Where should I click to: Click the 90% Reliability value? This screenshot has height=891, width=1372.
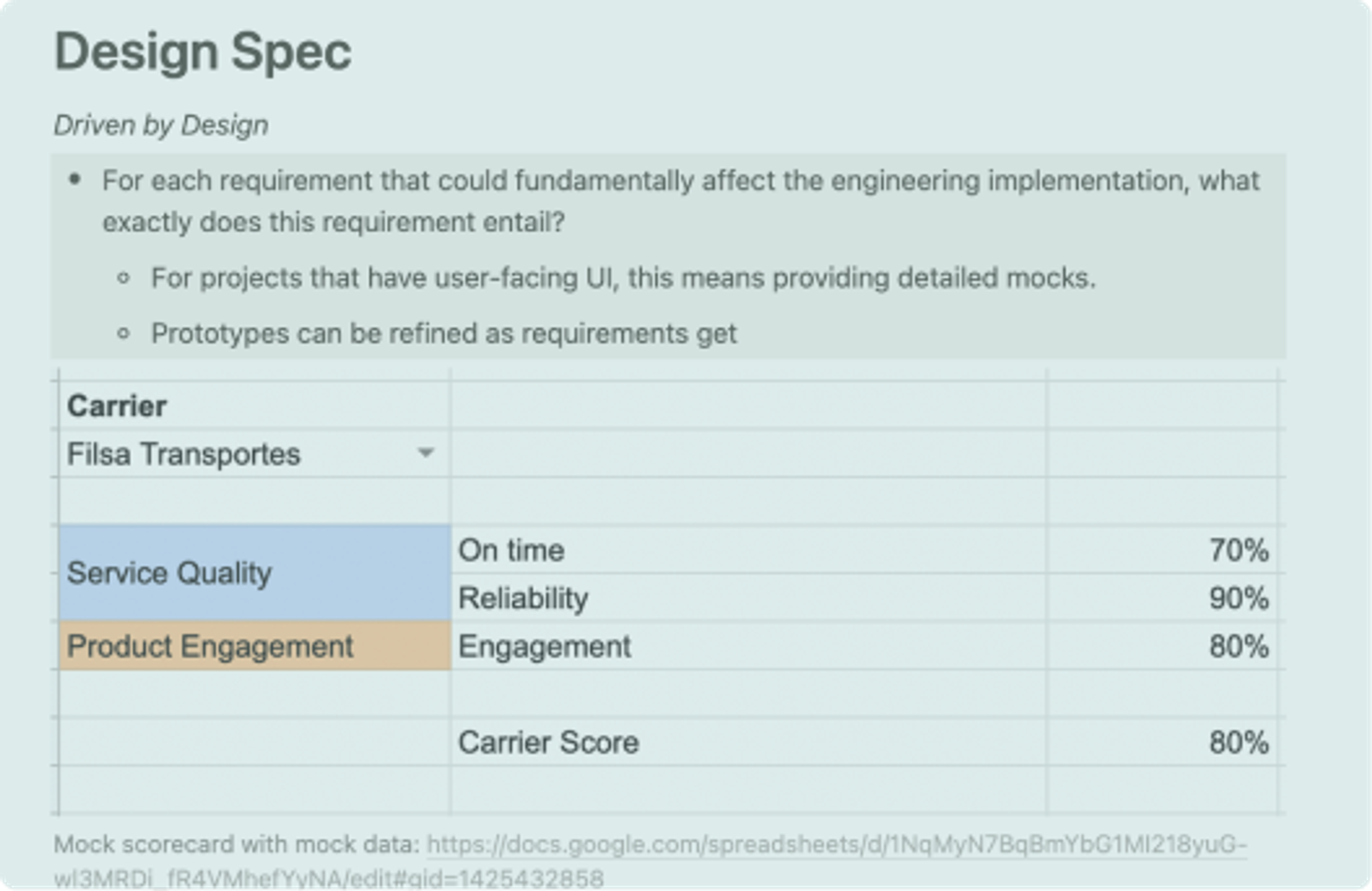1238,598
